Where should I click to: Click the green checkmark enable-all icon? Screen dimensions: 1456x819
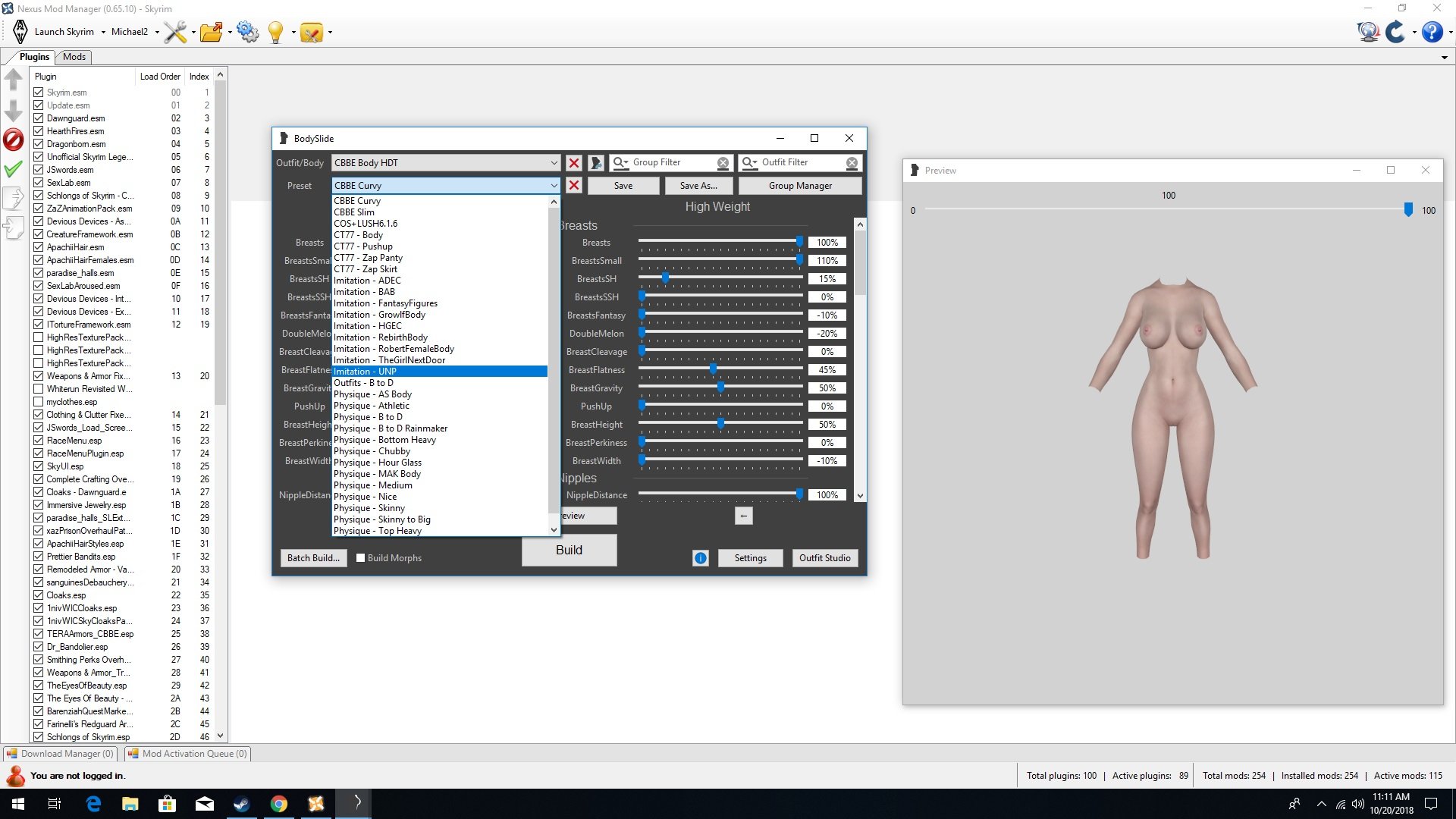click(x=14, y=169)
